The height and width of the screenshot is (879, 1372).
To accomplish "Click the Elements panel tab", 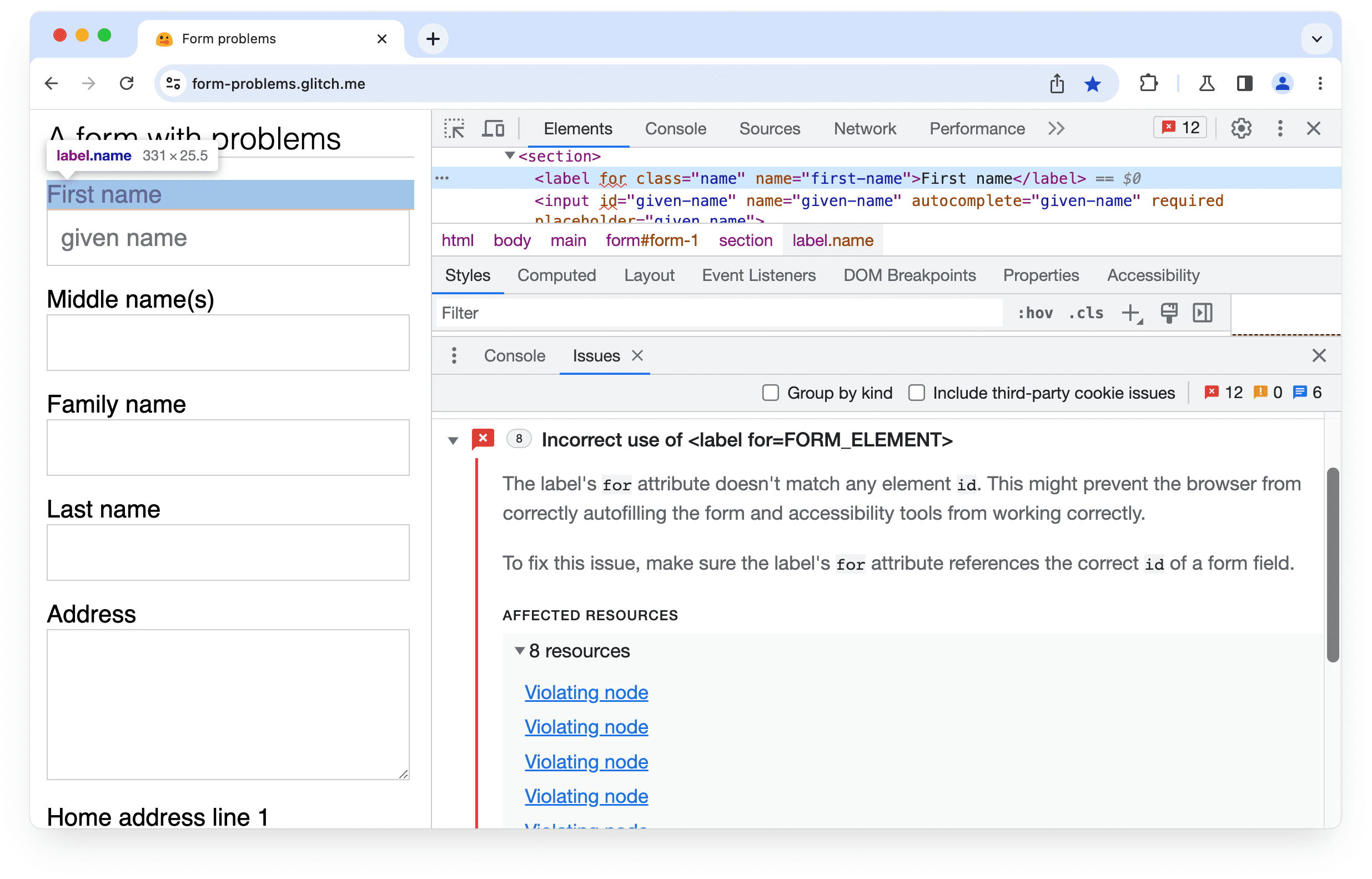I will tap(579, 128).
